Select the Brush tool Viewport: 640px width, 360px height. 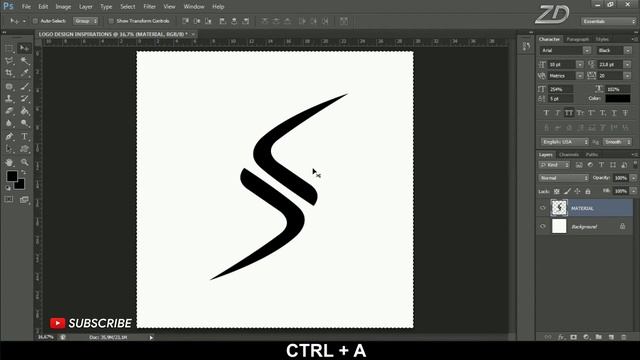tap(24, 87)
